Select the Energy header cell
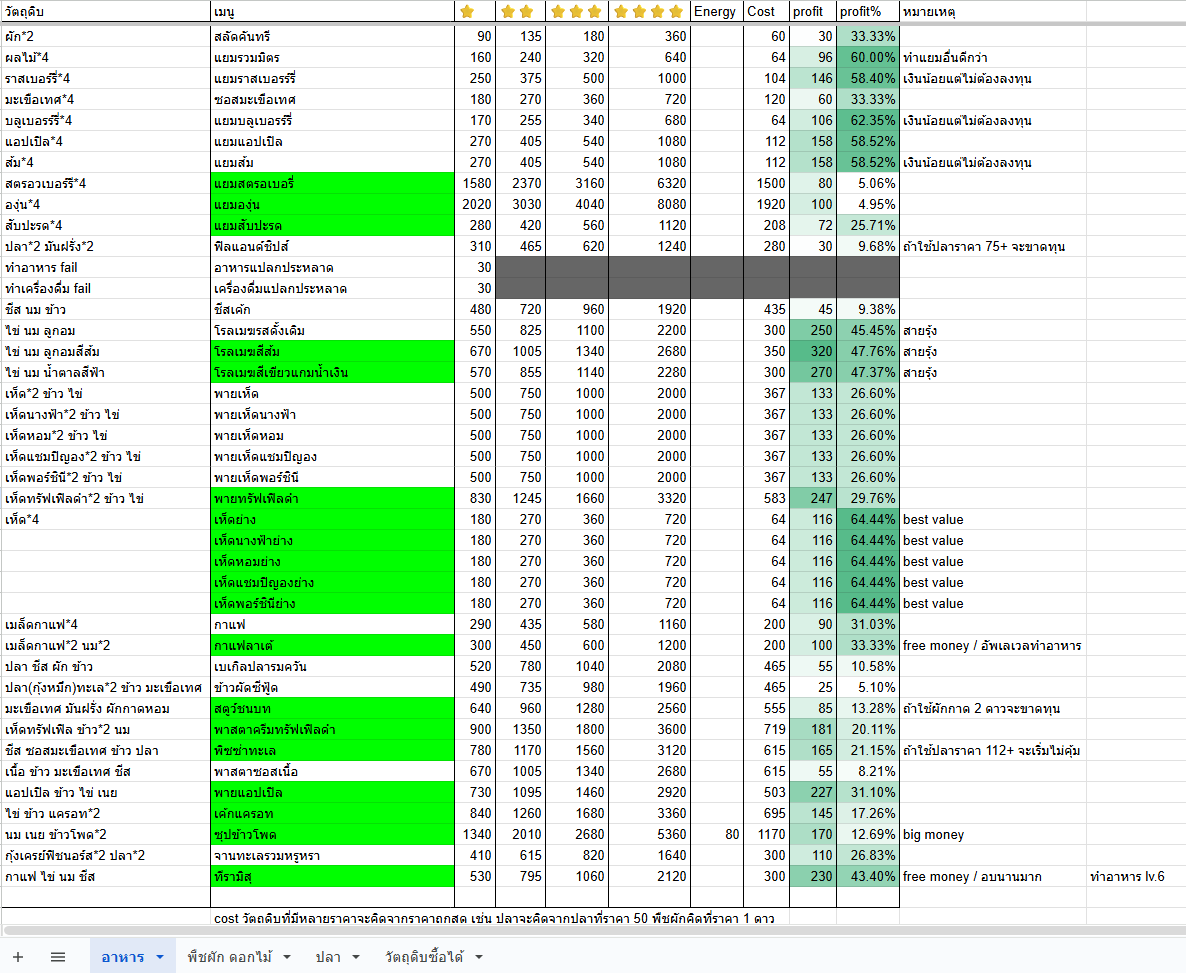This screenshot has width=1186, height=973. pyautogui.click(x=717, y=11)
